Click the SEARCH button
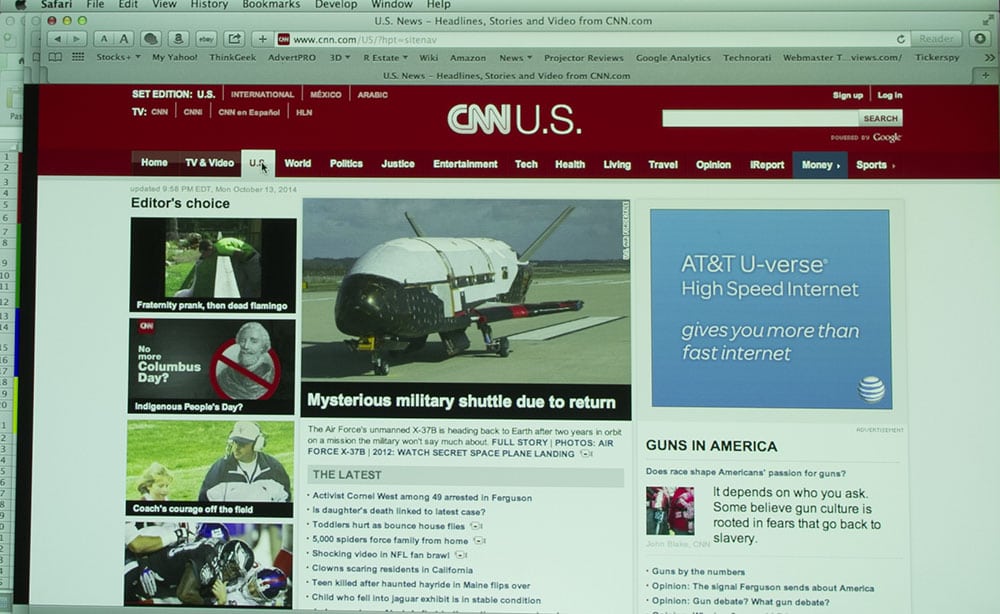1000x614 pixels. [x=880, y=119]
